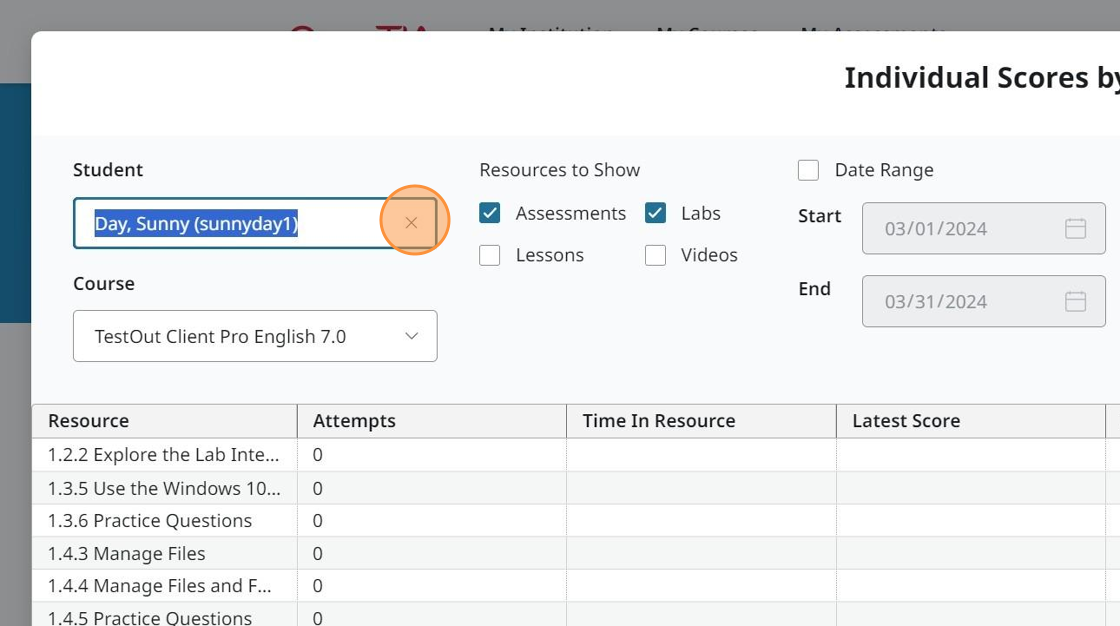Open the End date calendar icon

[1075, 302]
